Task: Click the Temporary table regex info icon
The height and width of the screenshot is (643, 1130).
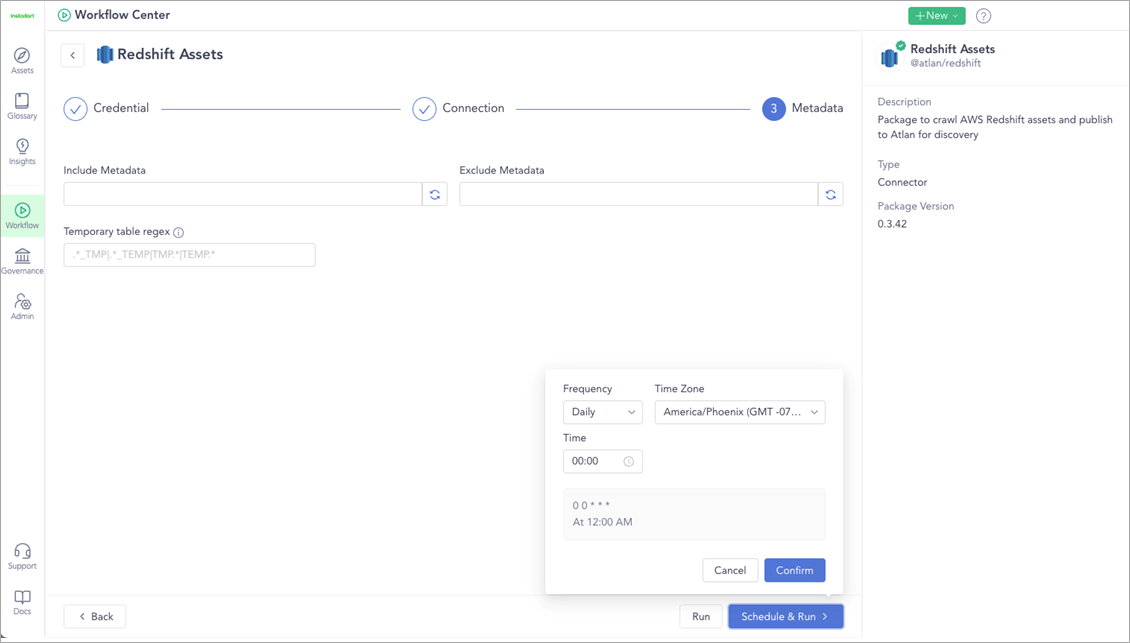Action: (179, 232)
